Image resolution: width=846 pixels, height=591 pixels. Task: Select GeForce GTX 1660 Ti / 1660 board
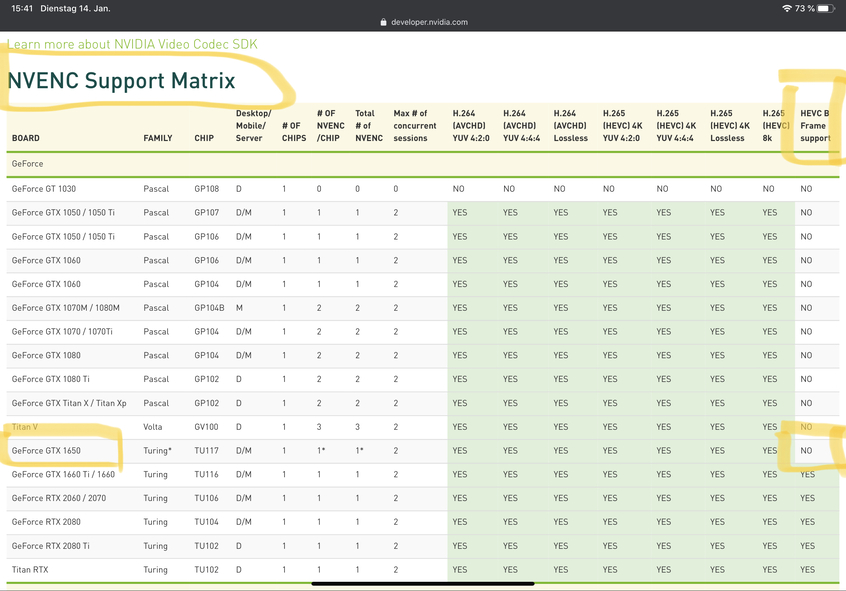click(x=63, y=474)
